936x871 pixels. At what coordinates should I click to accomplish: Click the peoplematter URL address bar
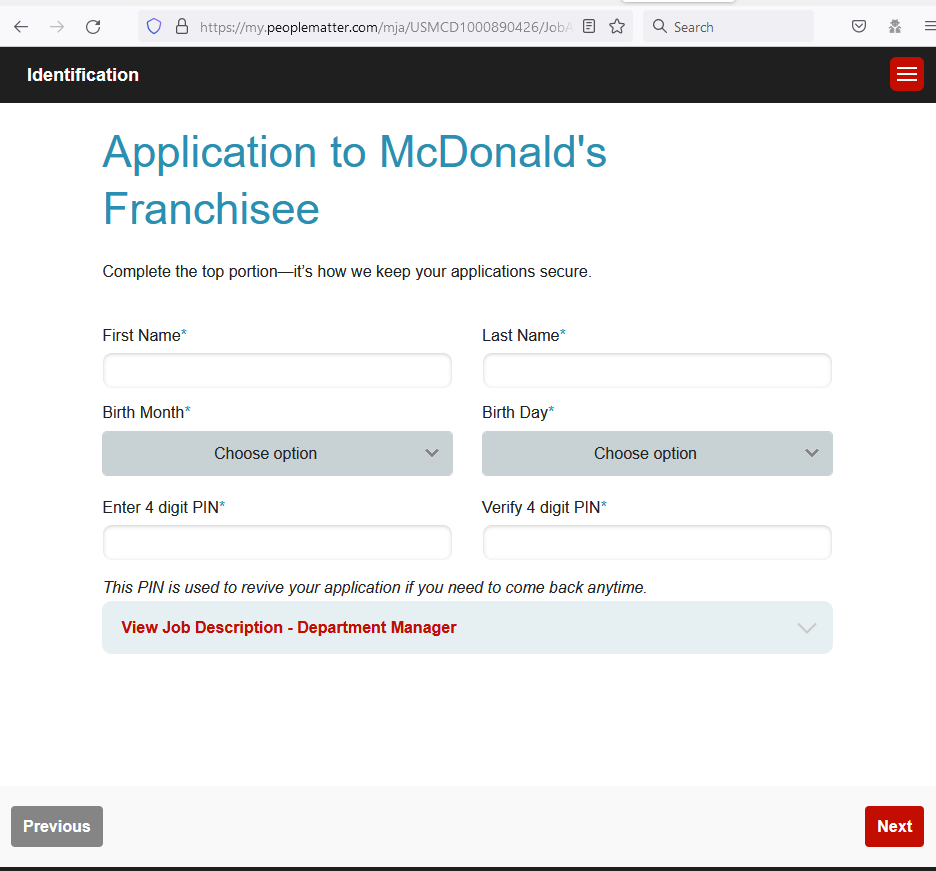click(x=386, y=27)
